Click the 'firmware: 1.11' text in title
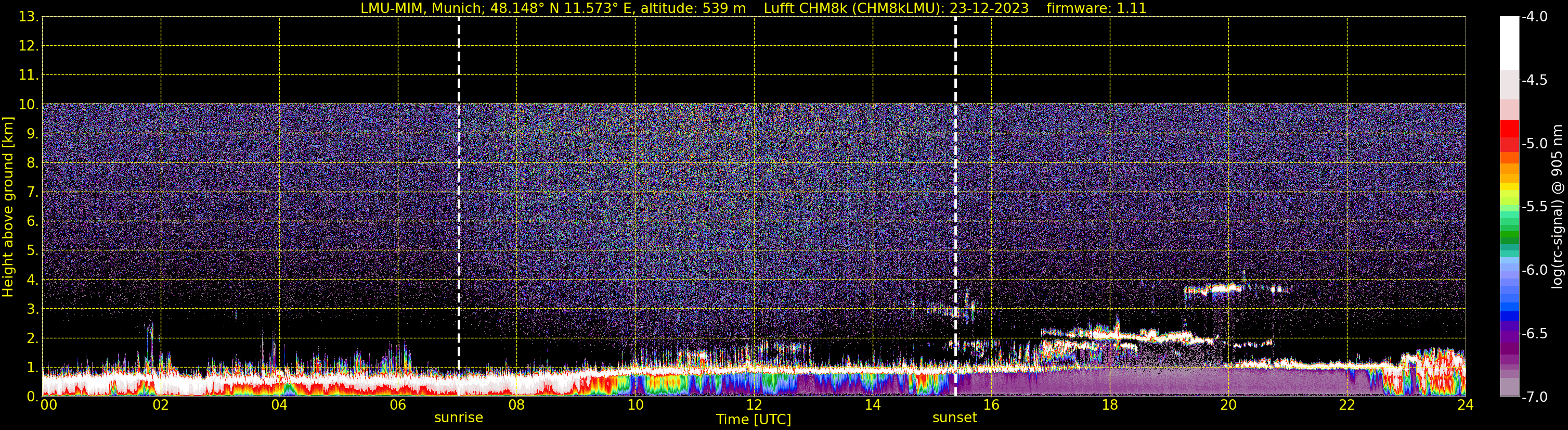Screen dimensions: 1568x430 pyautogui.click(x=1096, y=8)
